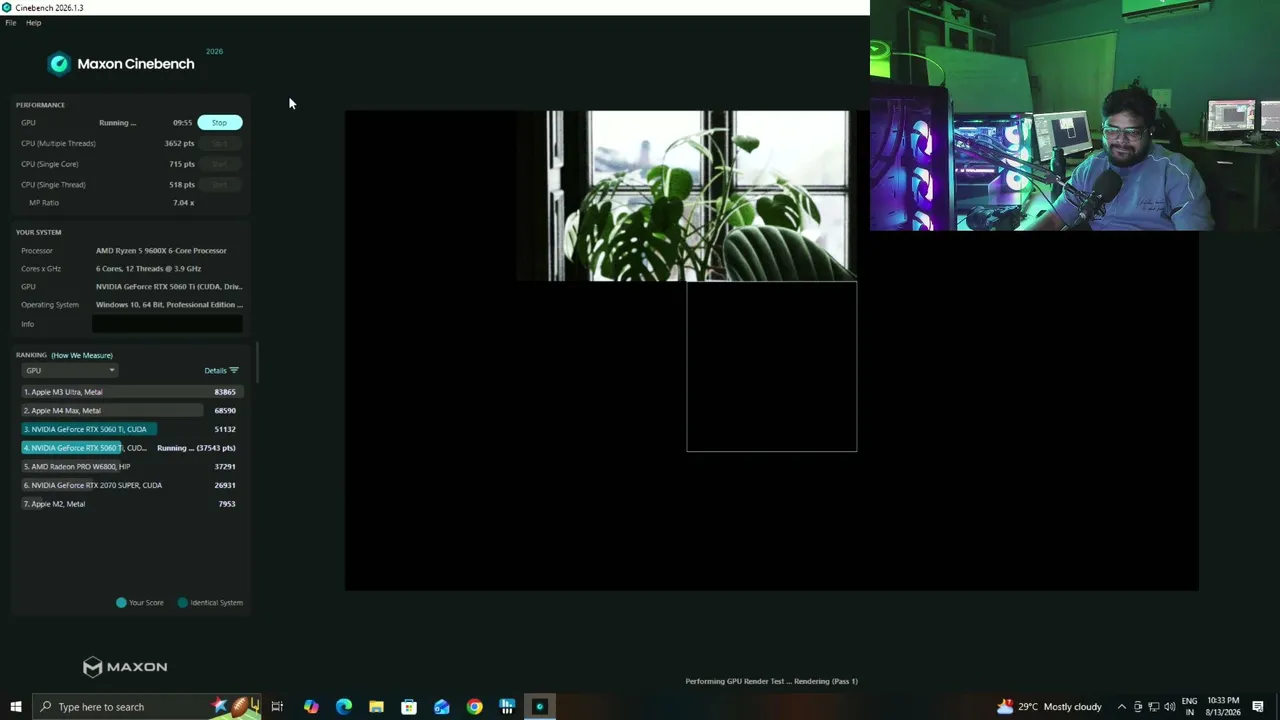
Task: Show hidden system tray icons
Action: tap(1121, 707)
